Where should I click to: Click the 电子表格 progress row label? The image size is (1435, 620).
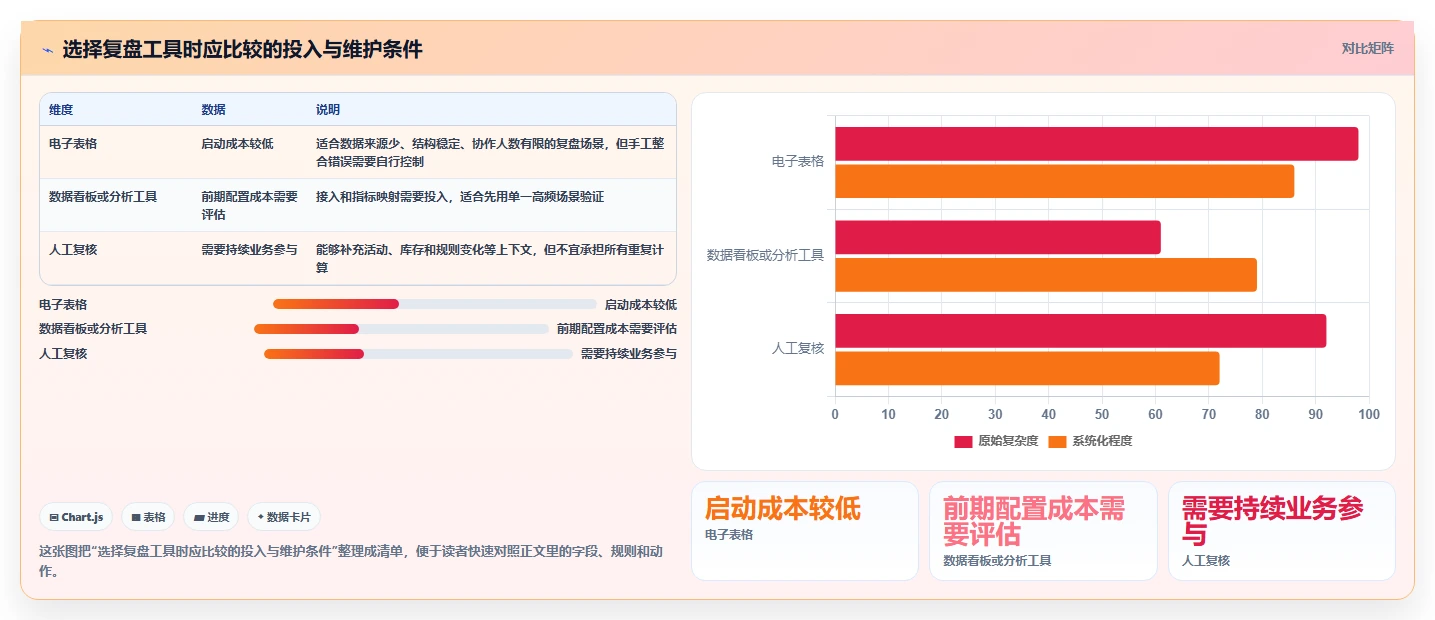[63, 304]
